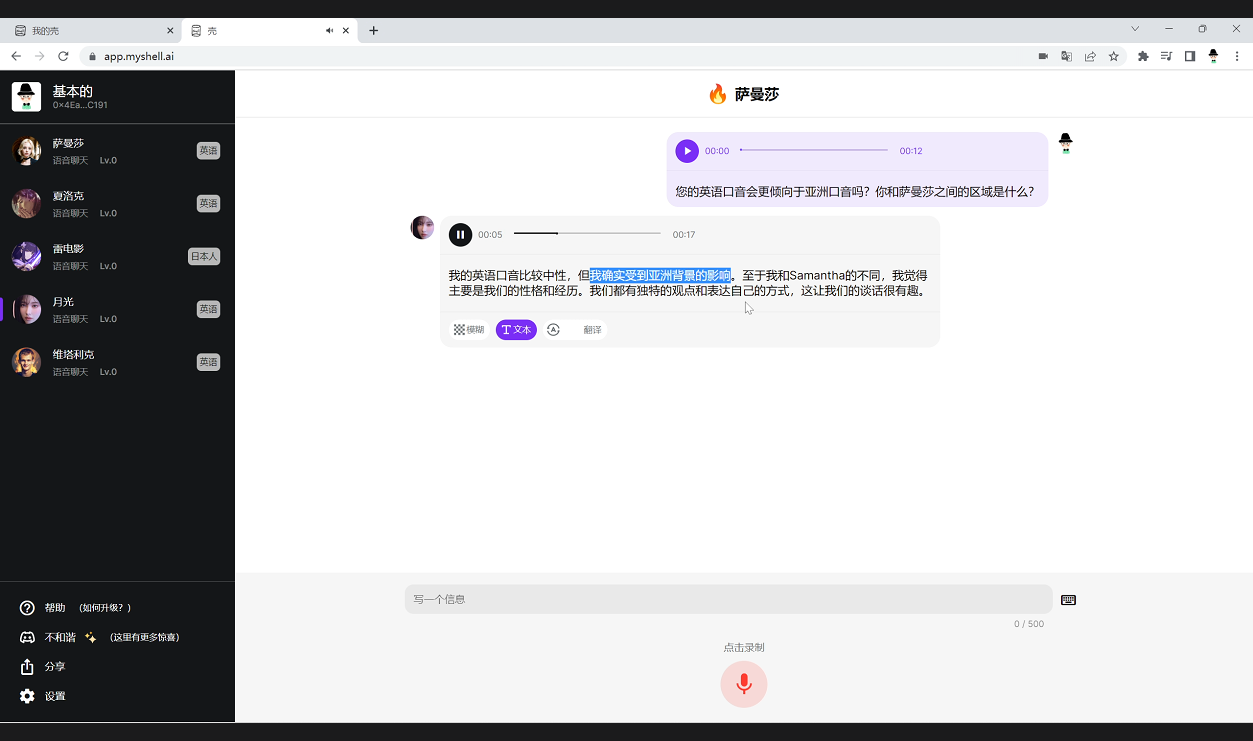Go back in the browser
This screenshot has width=1253, height=741.
point(16,56)
